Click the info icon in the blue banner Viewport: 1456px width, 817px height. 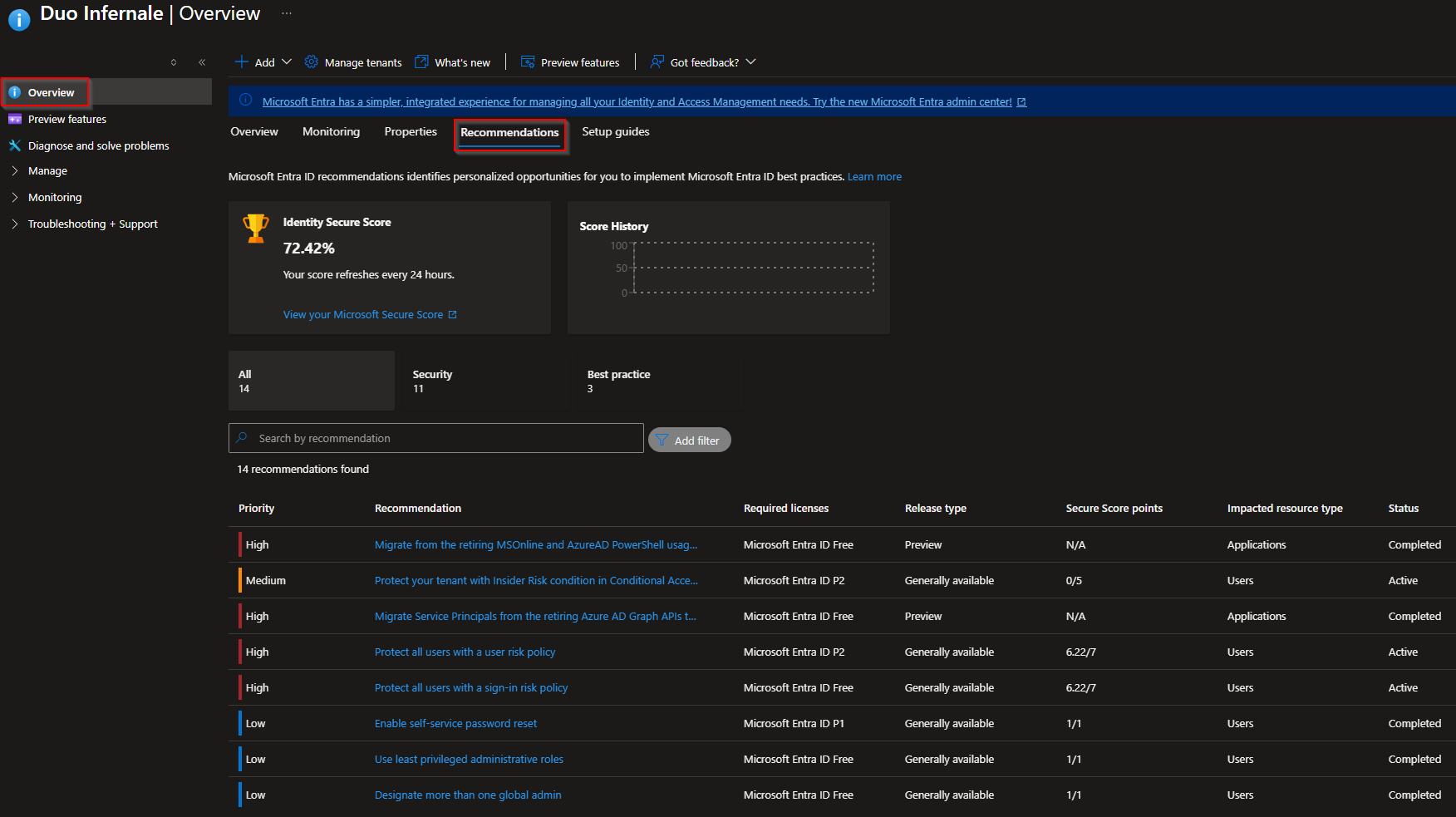tap(246, 100)
